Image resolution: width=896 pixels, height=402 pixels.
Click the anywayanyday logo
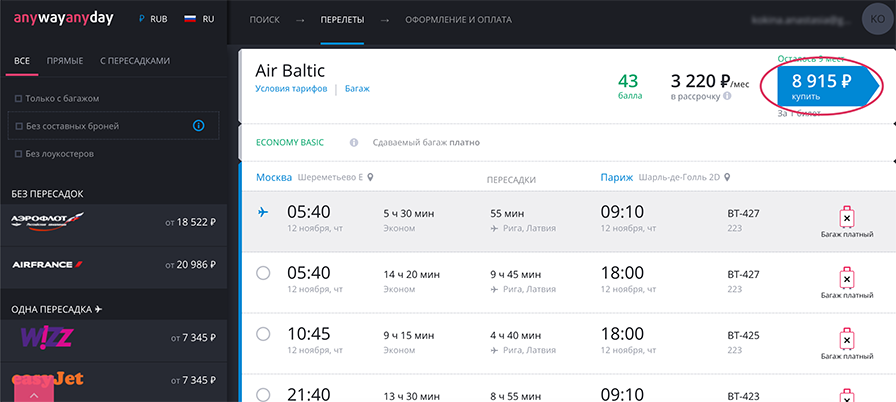click(65, 19)
